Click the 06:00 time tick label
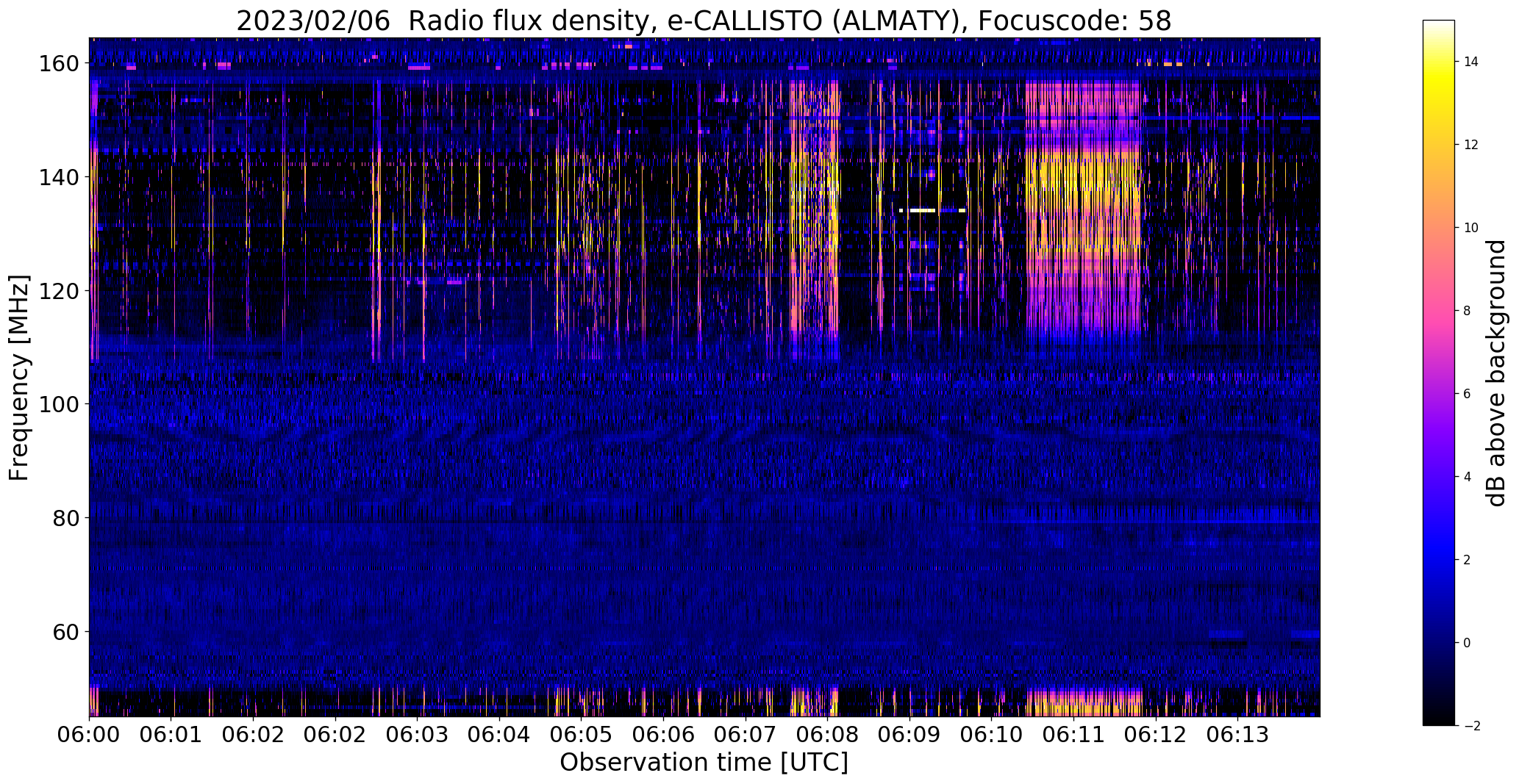The width and height of the screenshot is (1519, 784). (x=90, y=734)
